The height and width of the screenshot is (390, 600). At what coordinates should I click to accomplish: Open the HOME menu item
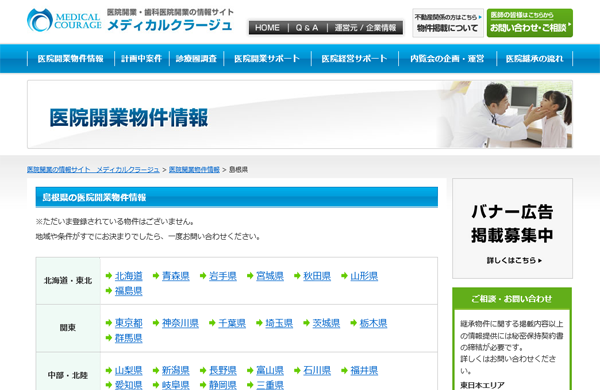point(267,28)
